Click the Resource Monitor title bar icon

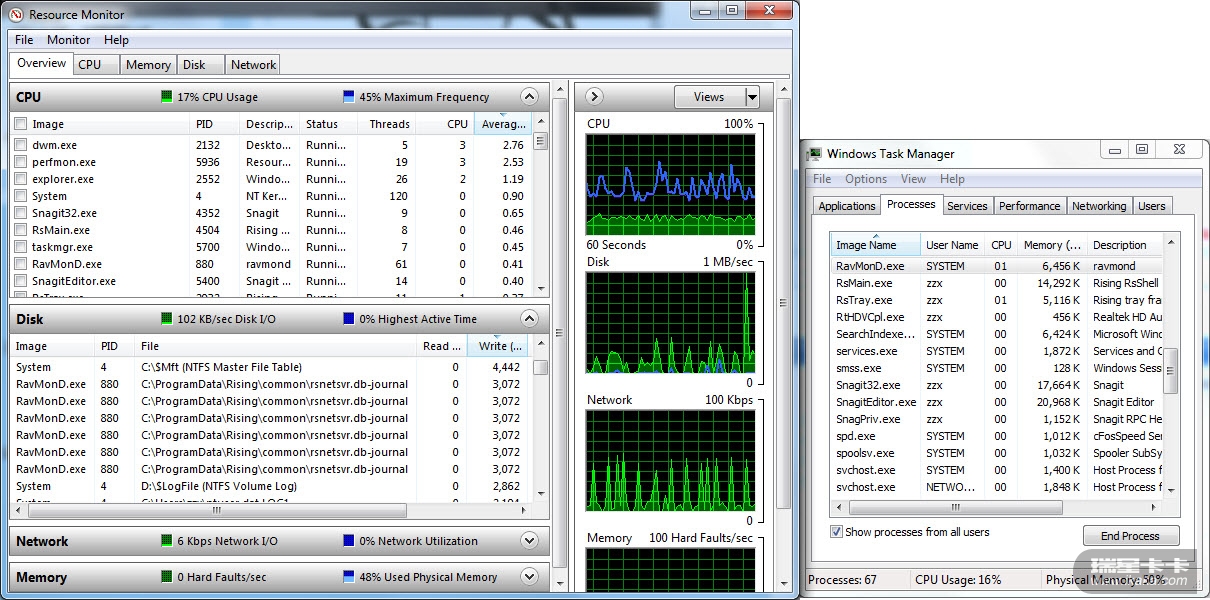point(17,14)
